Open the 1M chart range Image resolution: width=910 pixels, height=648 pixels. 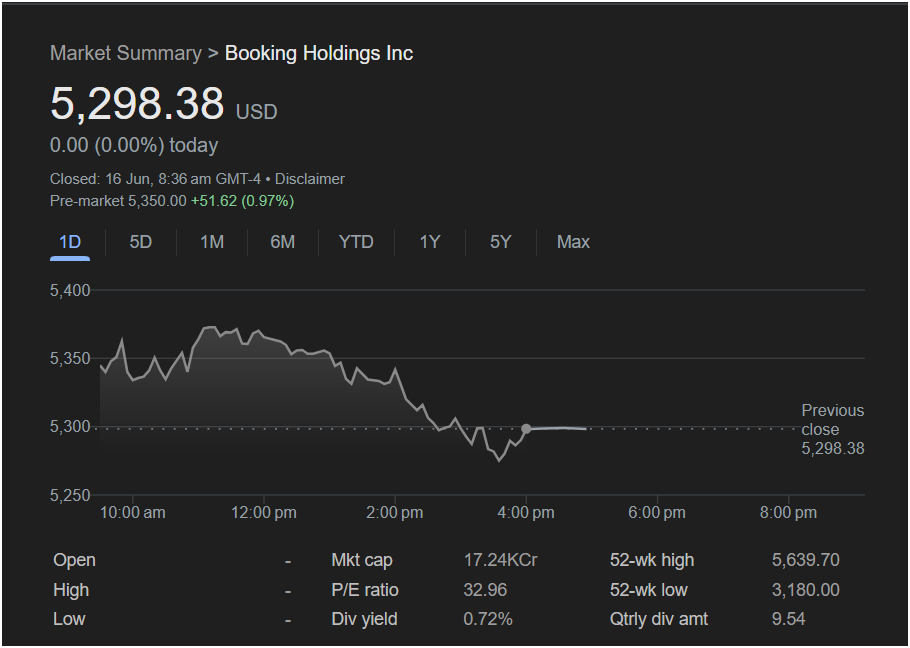(x=212, y=242)
